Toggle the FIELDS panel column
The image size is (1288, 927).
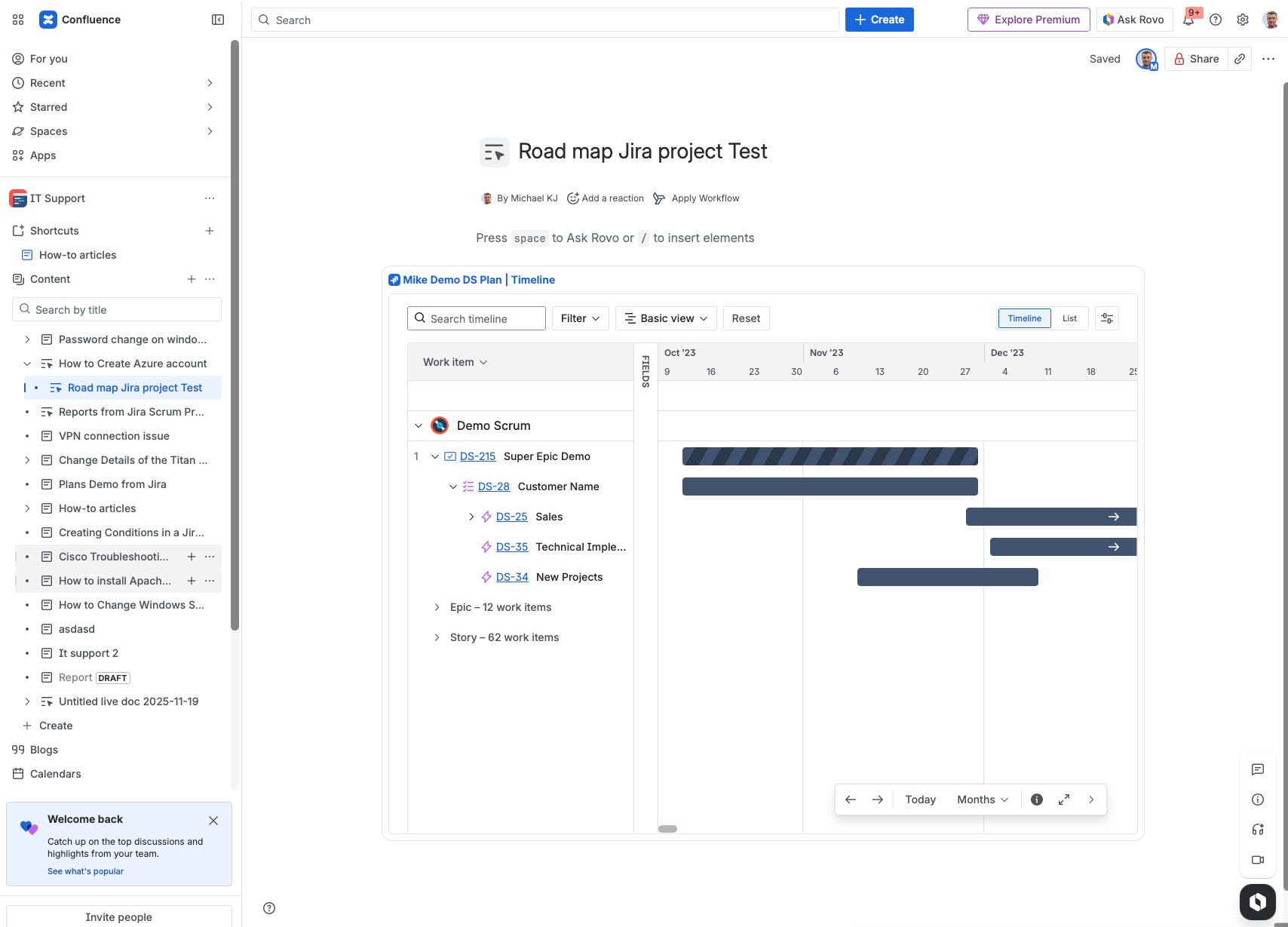pos(646,371)
